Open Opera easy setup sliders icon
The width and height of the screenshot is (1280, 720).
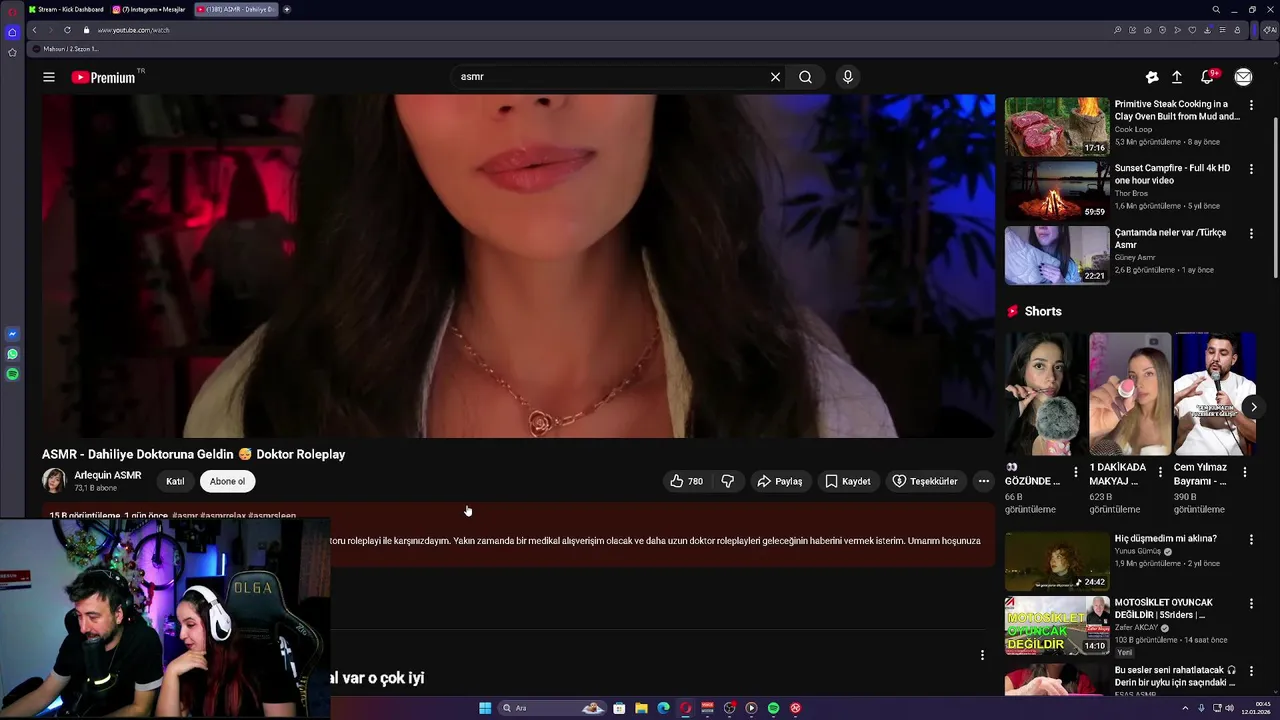[1222, 30]
